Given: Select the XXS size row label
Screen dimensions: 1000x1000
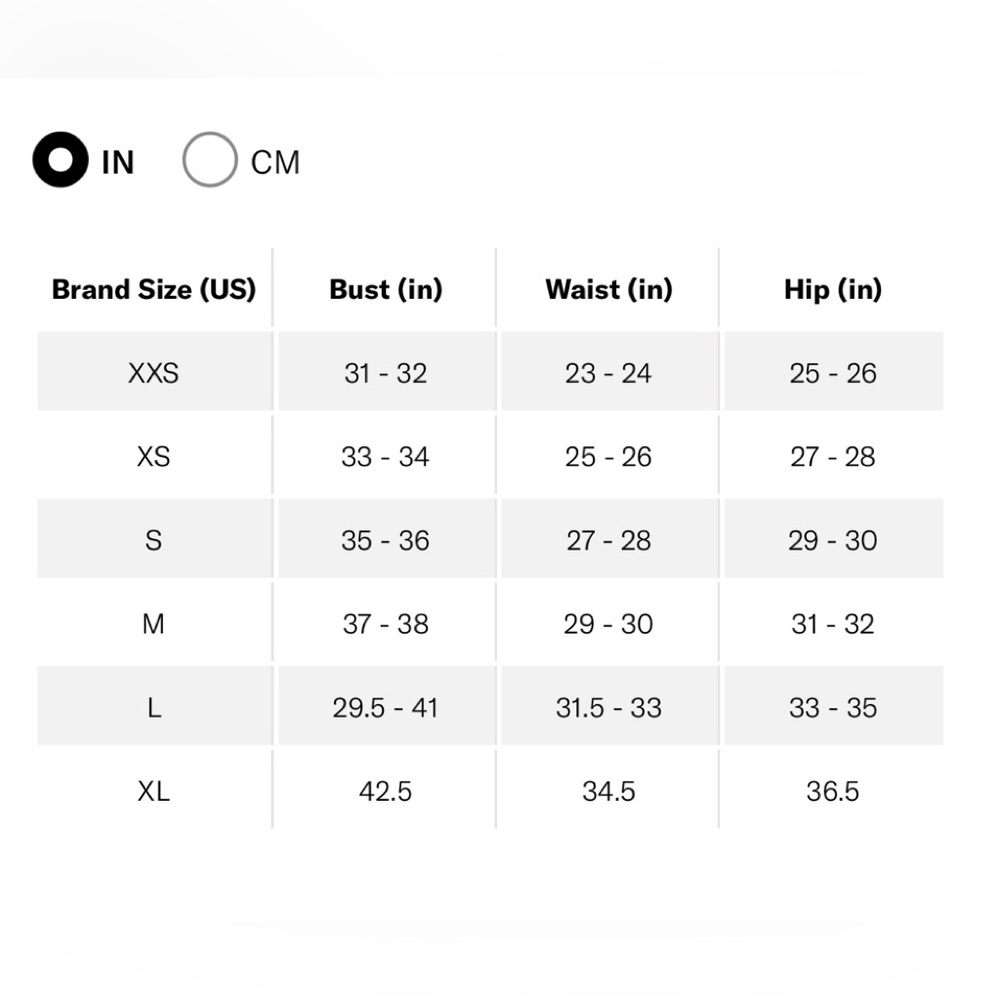Looking at the screenshot, I should pos(154,373).
